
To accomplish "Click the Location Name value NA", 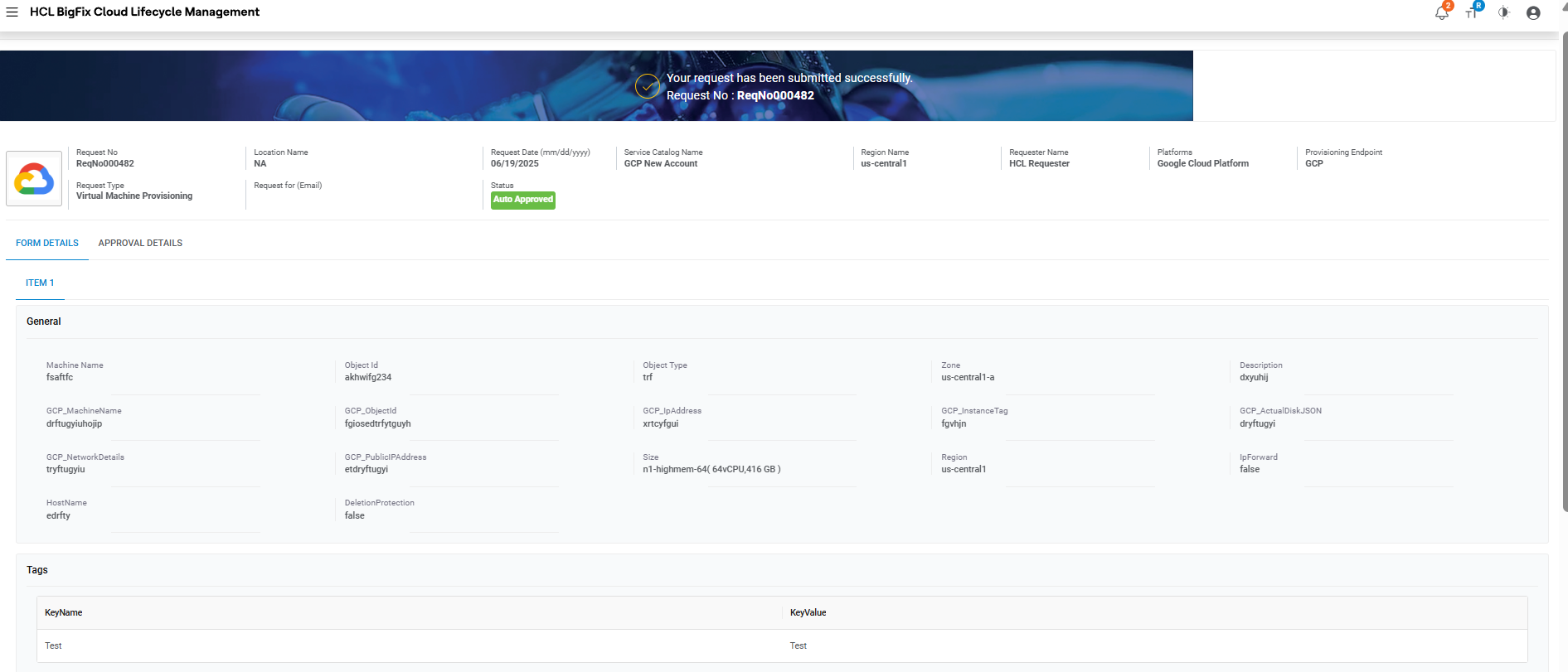I will point(260,164).
